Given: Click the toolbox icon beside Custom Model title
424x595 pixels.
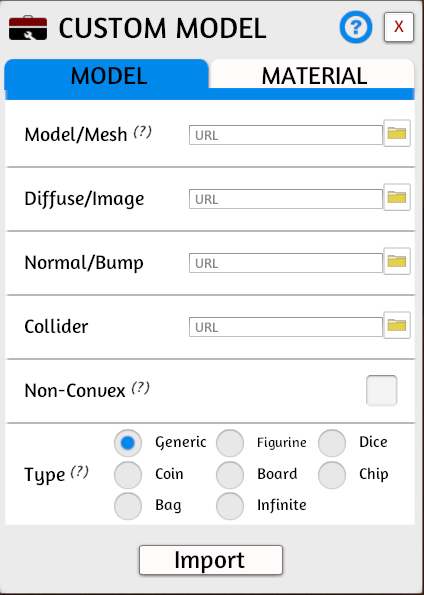Looking at the screenshot, I should click(28, 28).
